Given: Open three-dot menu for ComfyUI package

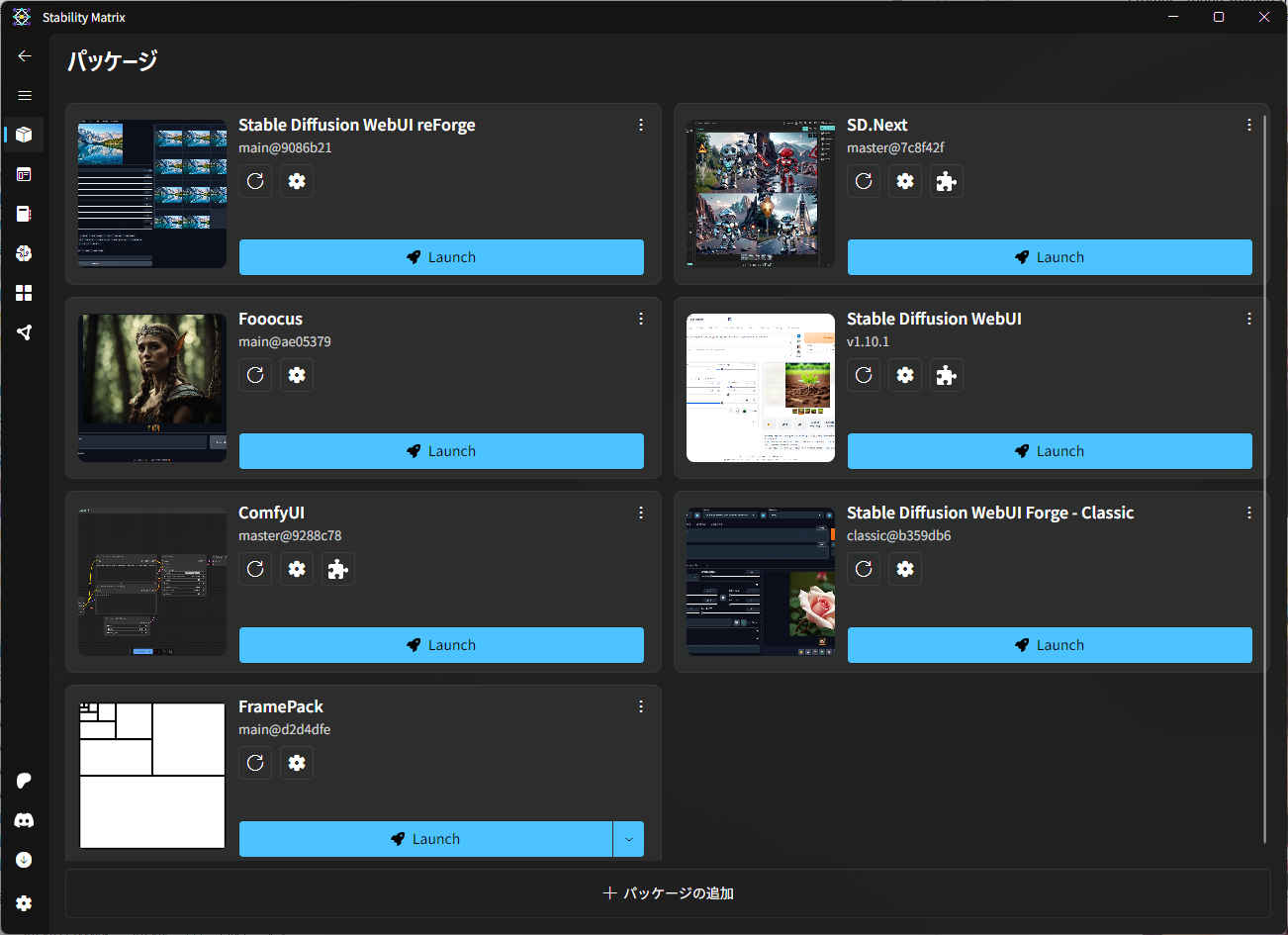Looking at the screenshot, I should pos(641,513).
